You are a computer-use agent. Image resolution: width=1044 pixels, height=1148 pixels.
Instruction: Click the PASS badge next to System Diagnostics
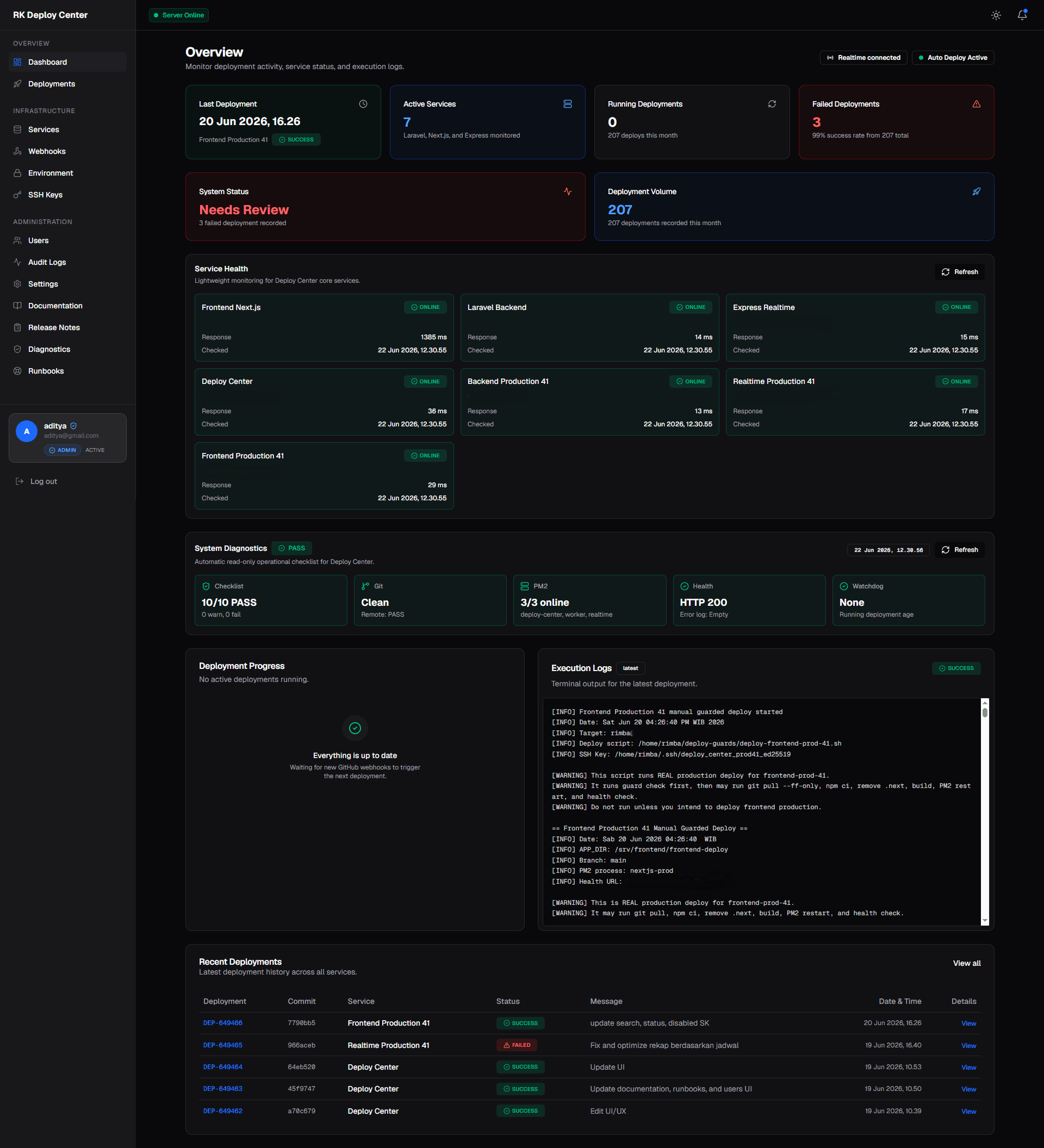[291, 548]
